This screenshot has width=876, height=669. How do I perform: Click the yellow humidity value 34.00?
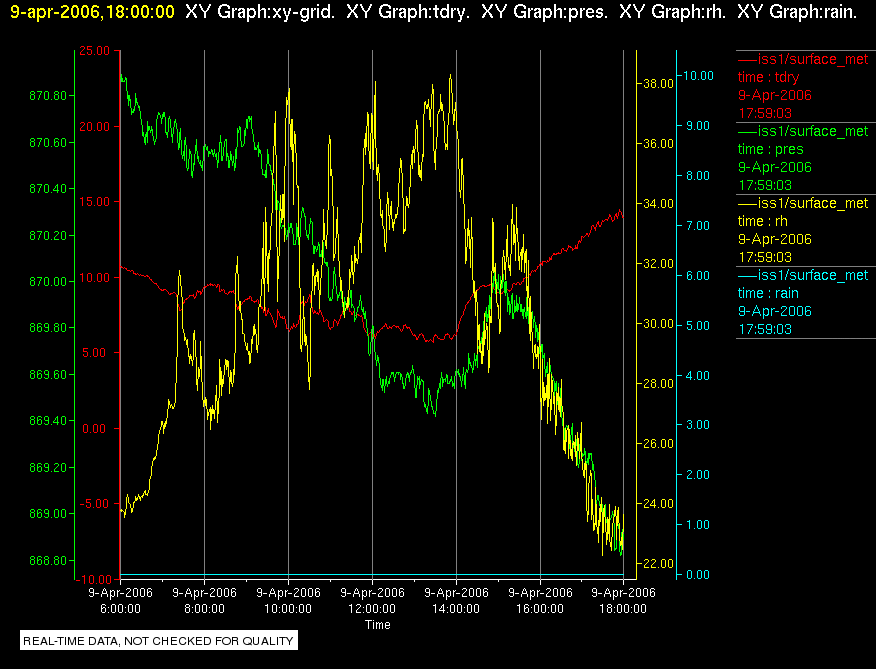(x=659, y=203)
